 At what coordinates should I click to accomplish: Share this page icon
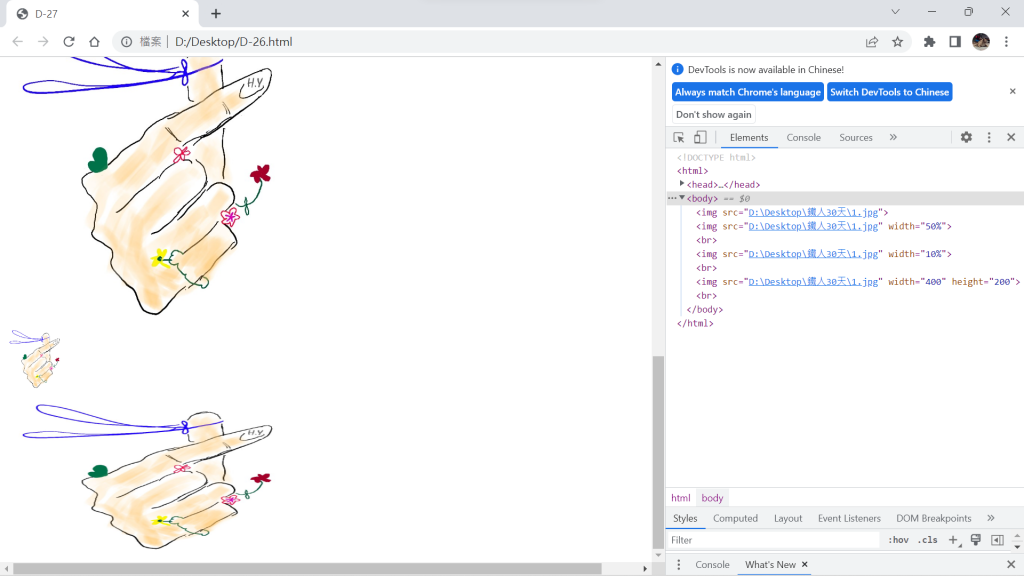pyautogui.click(x=872, y=42)
